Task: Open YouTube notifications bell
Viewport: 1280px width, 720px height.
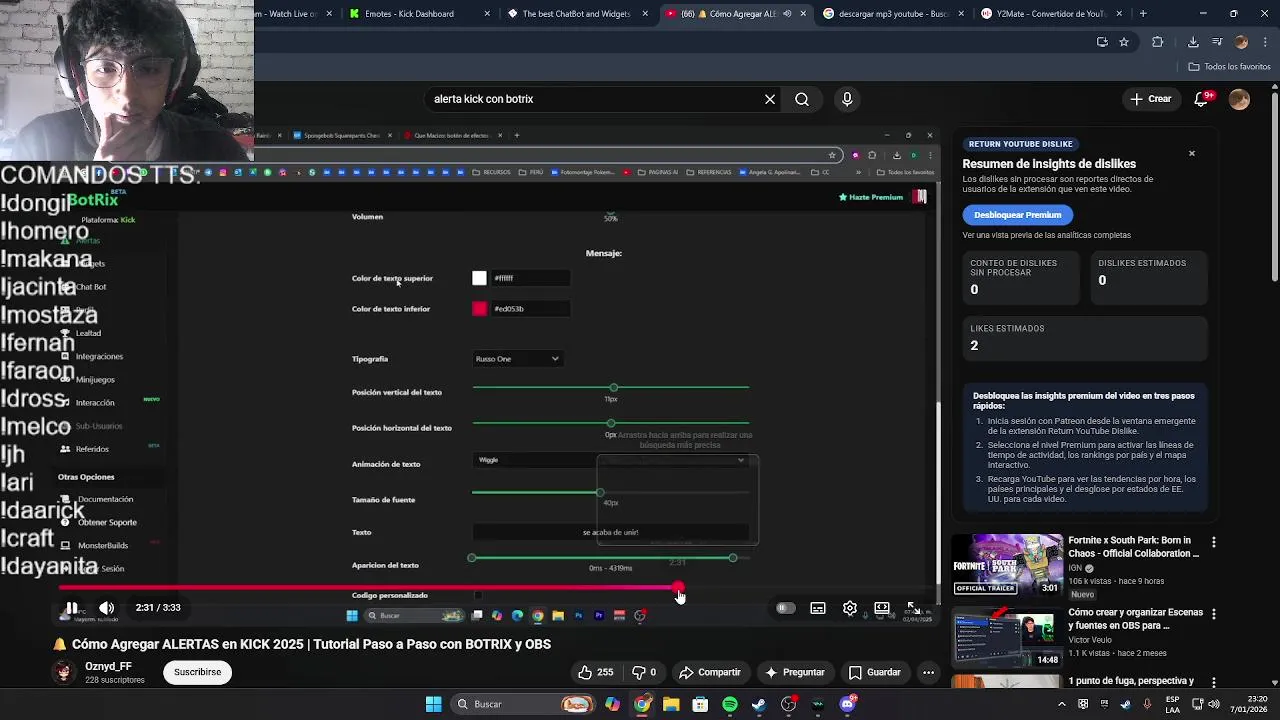Action: (1202, 99)
